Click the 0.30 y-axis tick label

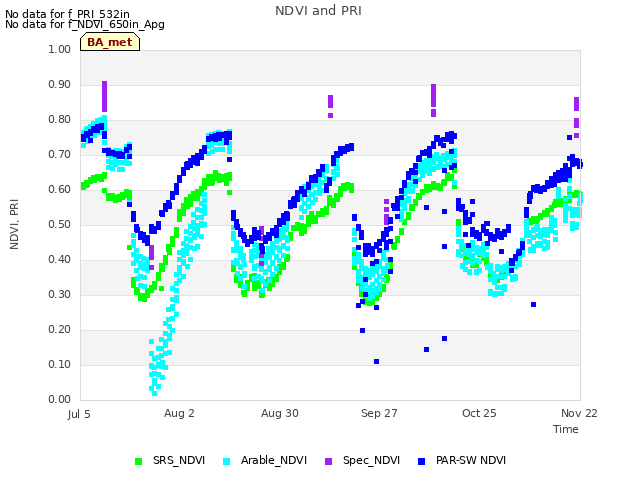(x=60, y=294)
